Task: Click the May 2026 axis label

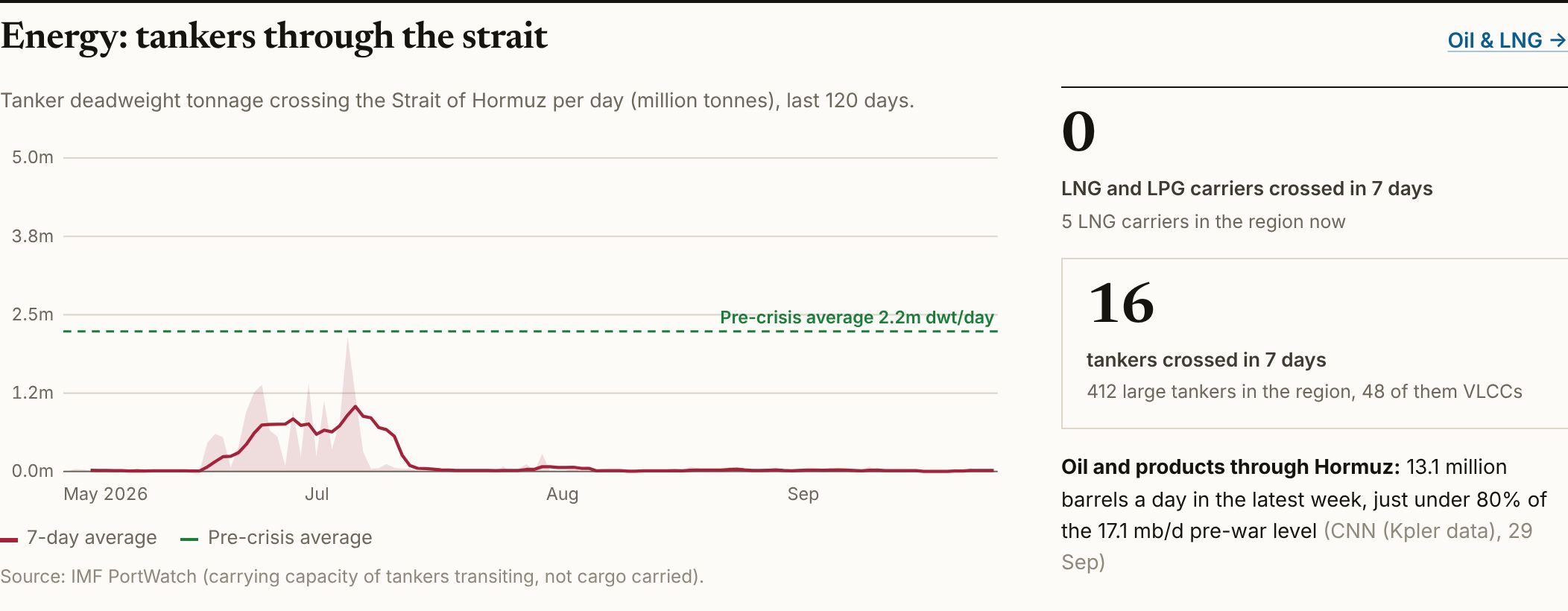Action: 106,494
